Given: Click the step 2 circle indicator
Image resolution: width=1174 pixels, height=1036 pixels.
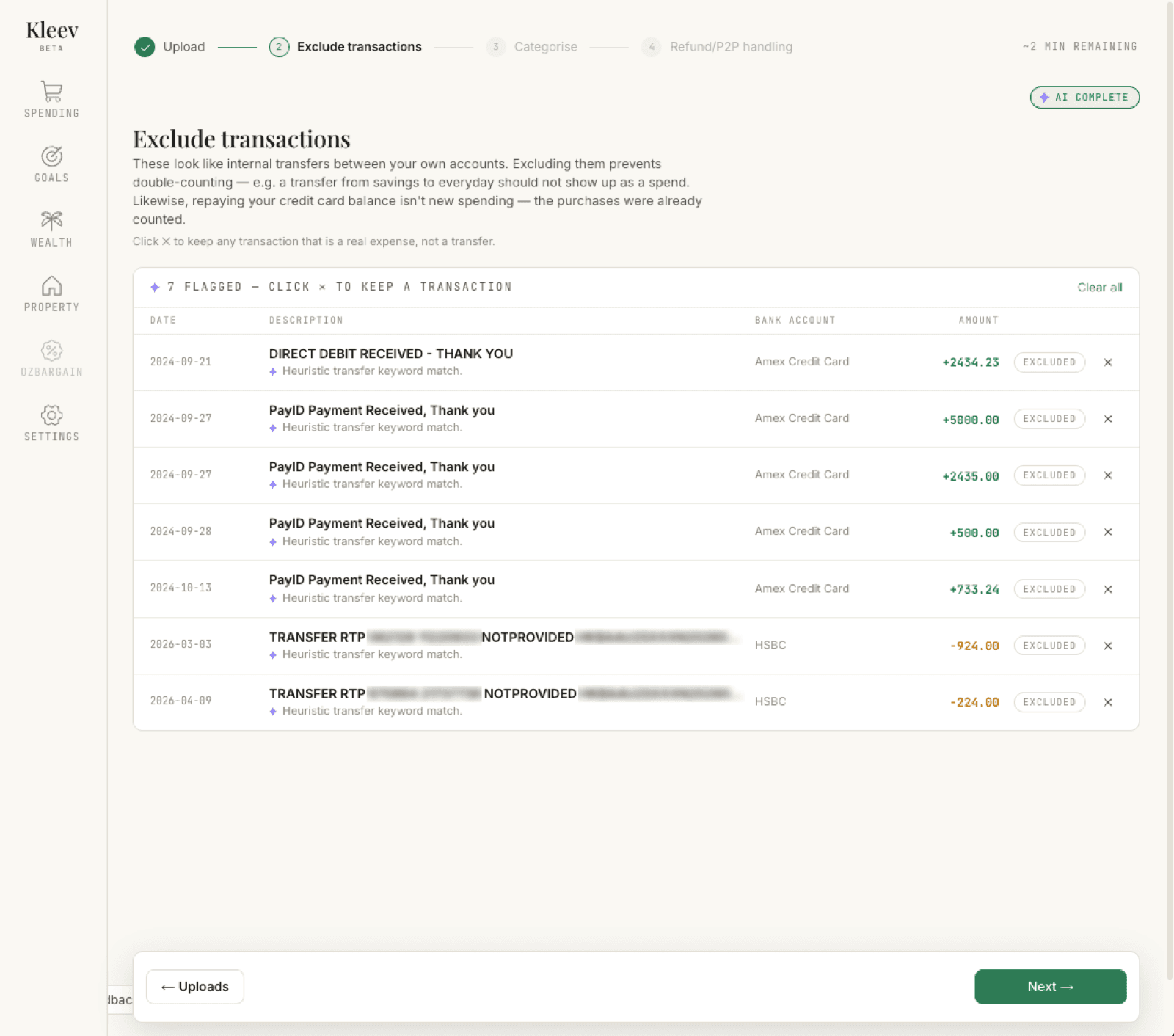Looking at the screenshot, I should [x=279, y=47].
